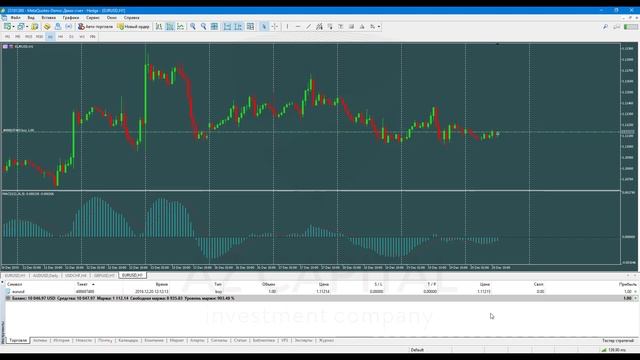640x360 pixels.
Task: Select the text drawing tool
Action: pos(340,27)
